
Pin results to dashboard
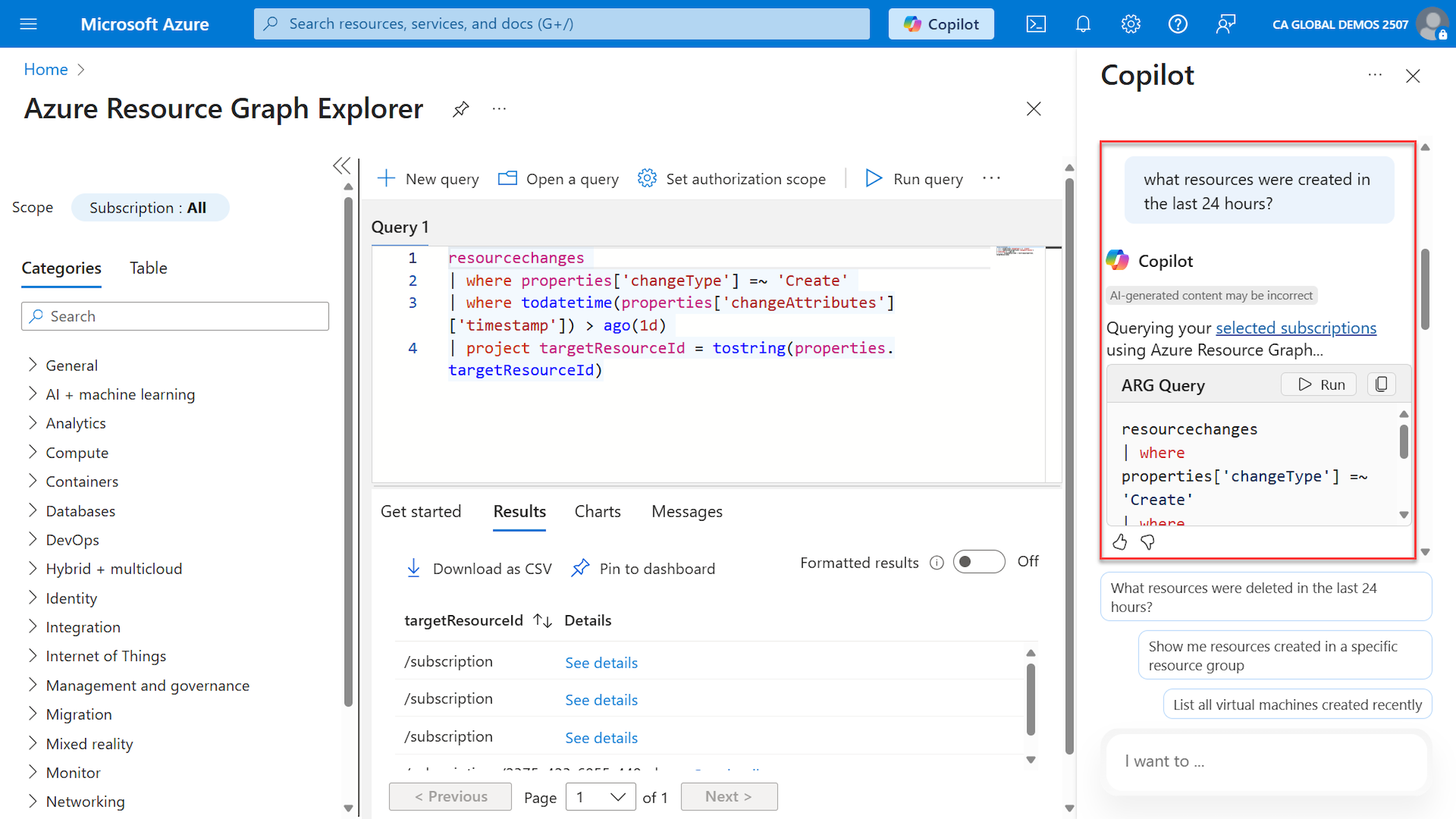[x=643, y=569]
